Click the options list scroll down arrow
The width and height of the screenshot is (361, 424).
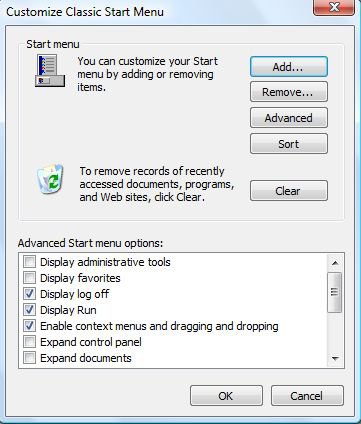(335, 359)
